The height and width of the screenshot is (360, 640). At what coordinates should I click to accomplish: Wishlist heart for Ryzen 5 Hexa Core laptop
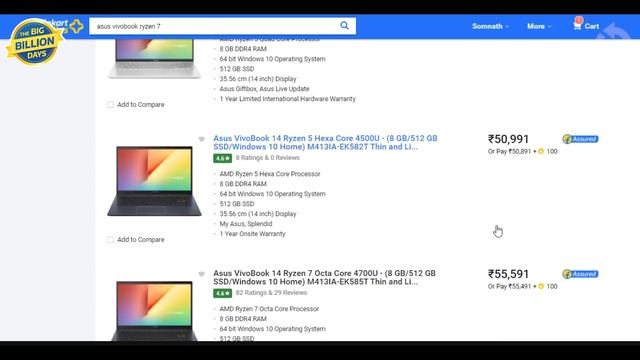[x=202, y=139]
